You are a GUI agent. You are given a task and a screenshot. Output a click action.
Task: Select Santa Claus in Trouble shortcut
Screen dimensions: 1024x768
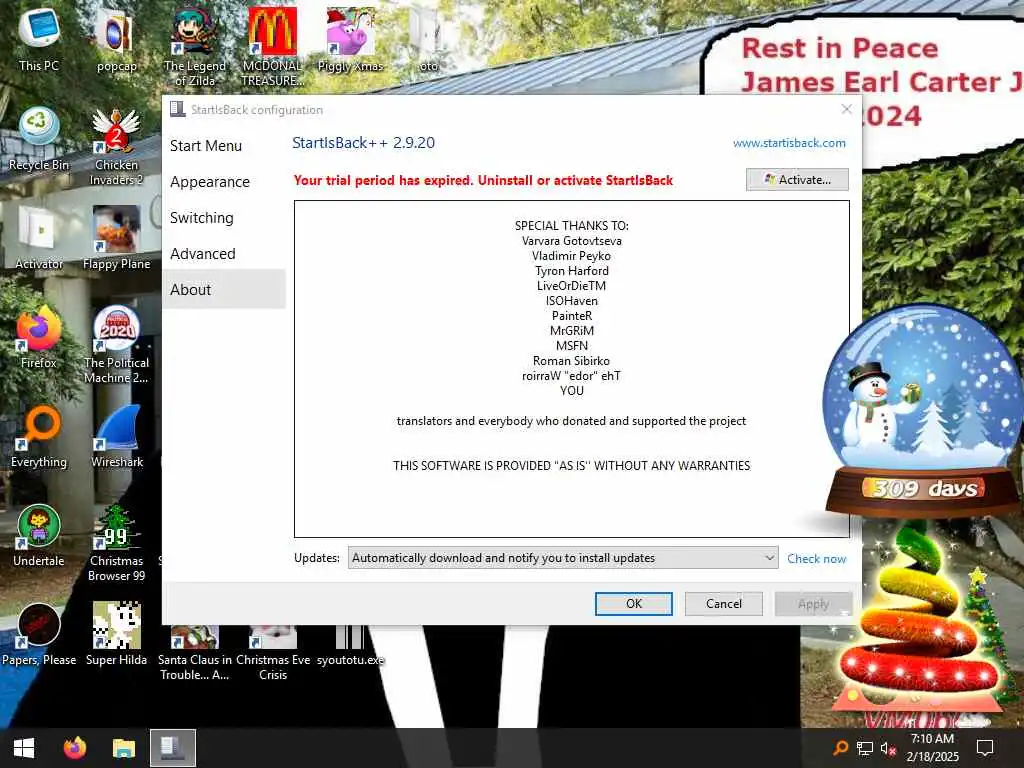(194, 654)
